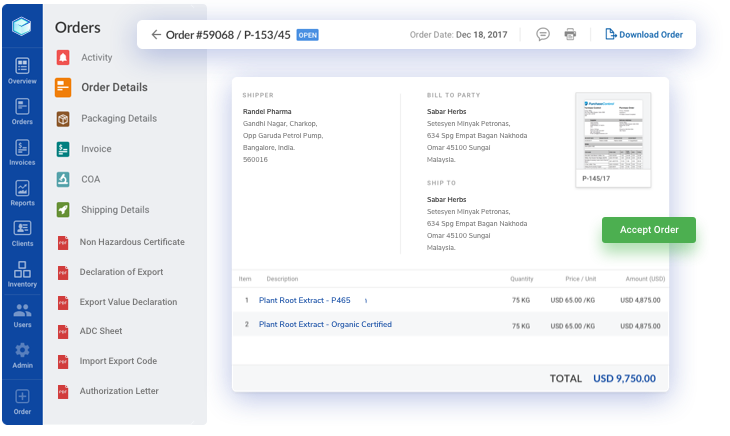Image resolution: width=730 pixels, height=436 pixels.
Task: Go to Orders in left navigation bar
Action: [22, 112]
